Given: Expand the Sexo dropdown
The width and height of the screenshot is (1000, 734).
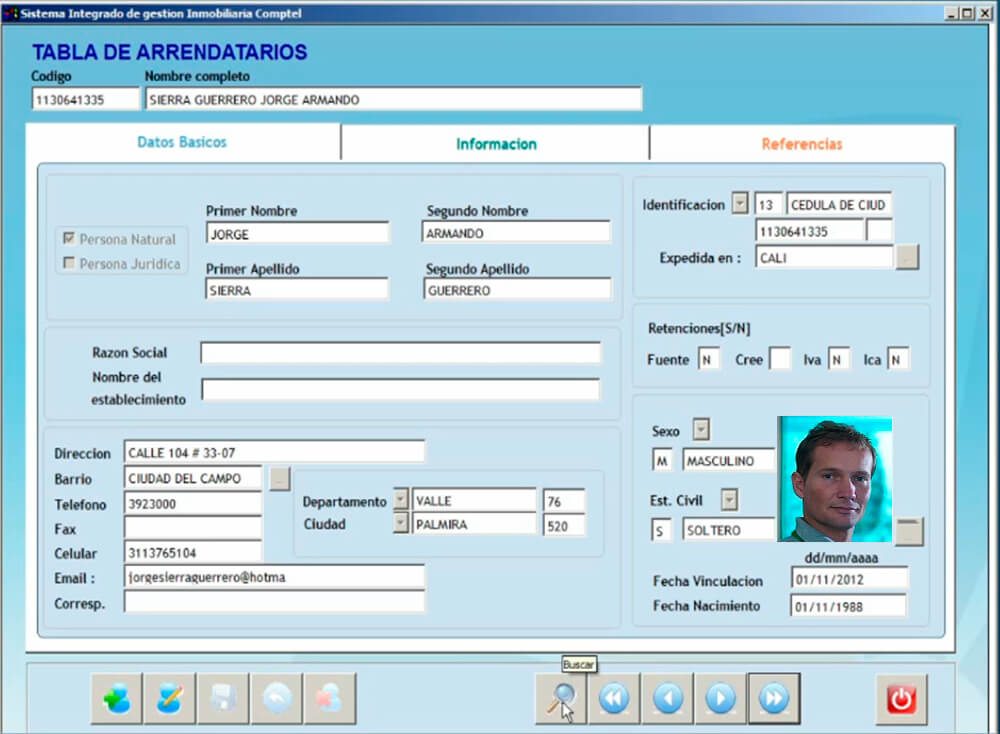Looking at the screenshot, I should [701, 430].
